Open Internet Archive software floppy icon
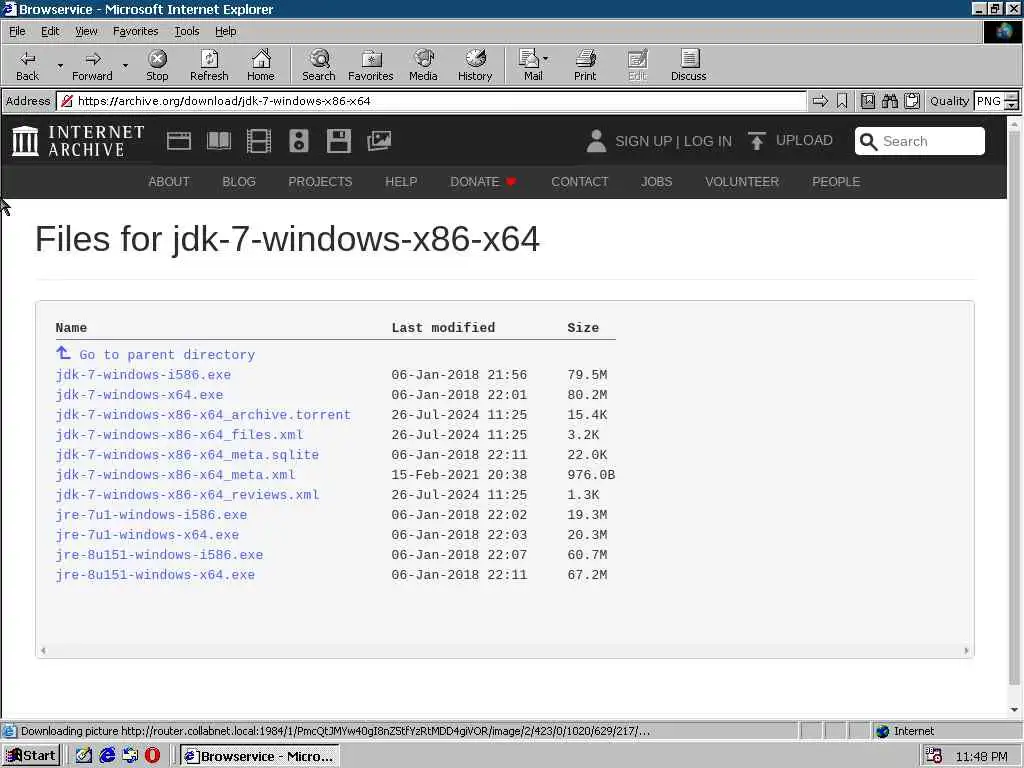 point(339,141)
